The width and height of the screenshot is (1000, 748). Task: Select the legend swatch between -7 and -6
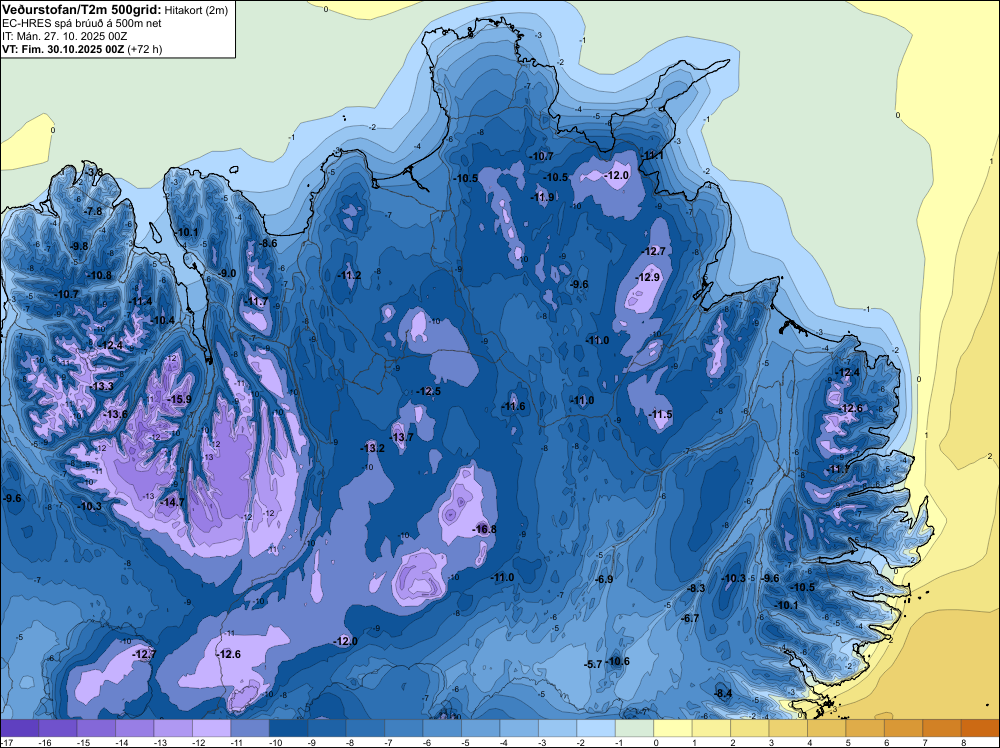pyautogui.click(x=404, y=728)
